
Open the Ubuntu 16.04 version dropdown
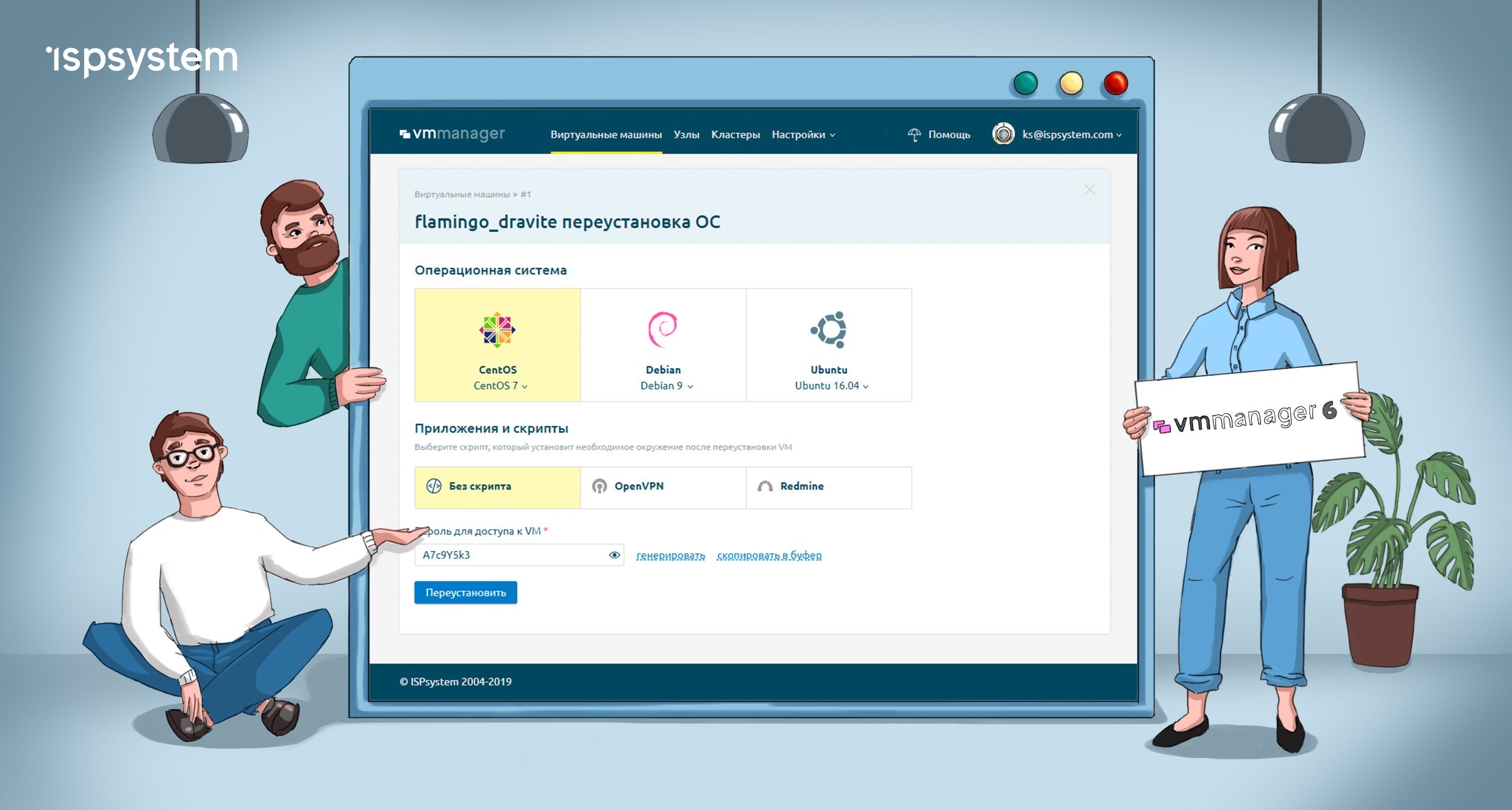click(832, 386)
